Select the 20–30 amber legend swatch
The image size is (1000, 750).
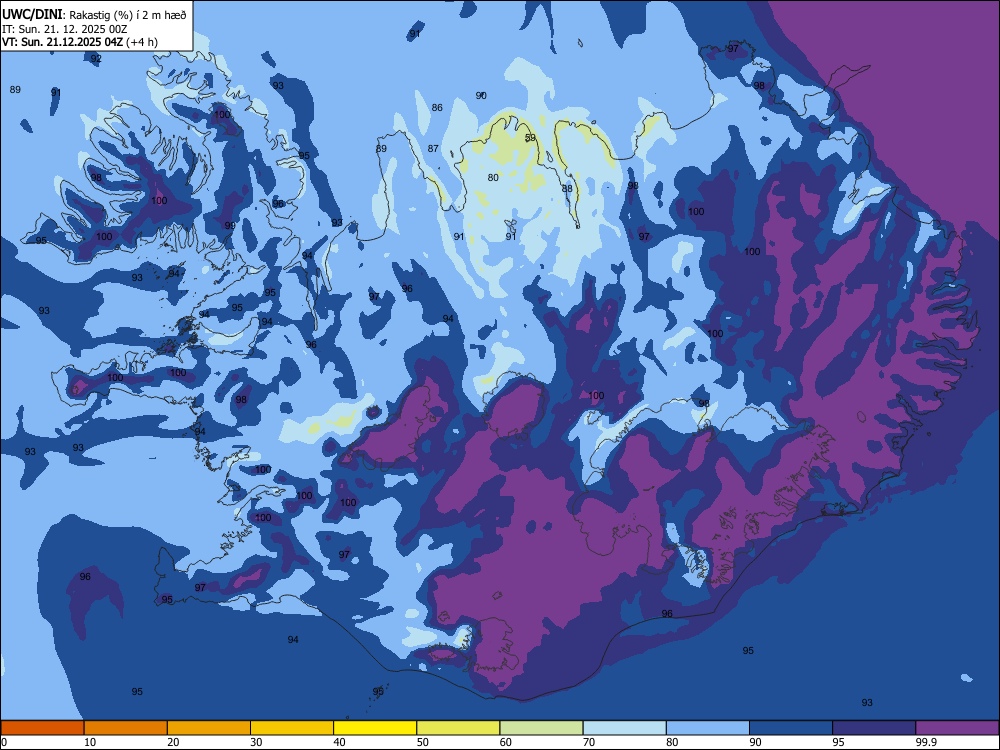pyautogui.click(x=209, y=728)
